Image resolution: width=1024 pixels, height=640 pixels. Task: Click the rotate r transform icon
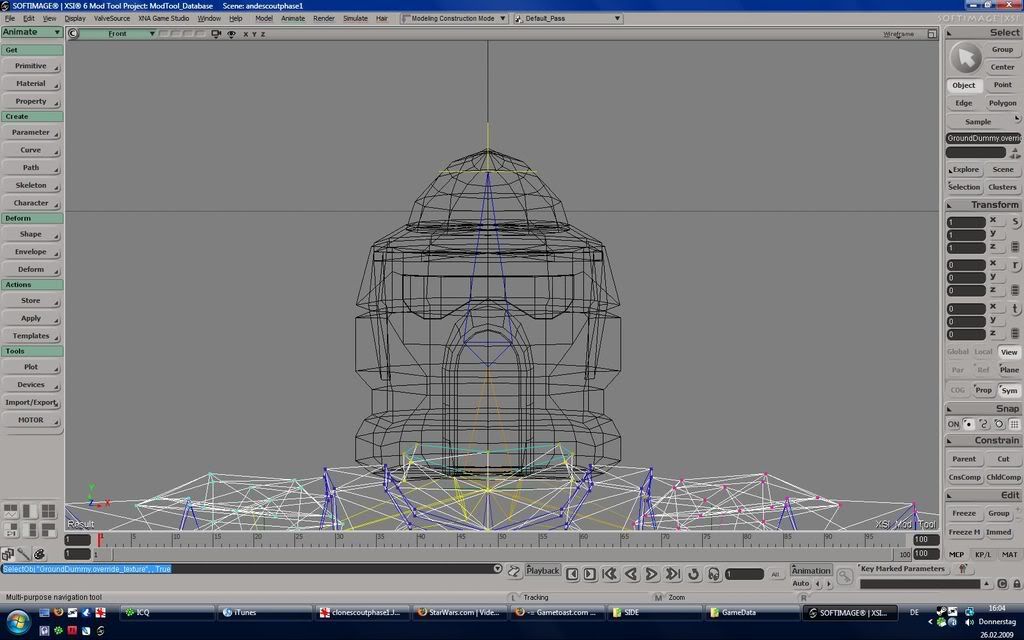(x=1015, y=265)
